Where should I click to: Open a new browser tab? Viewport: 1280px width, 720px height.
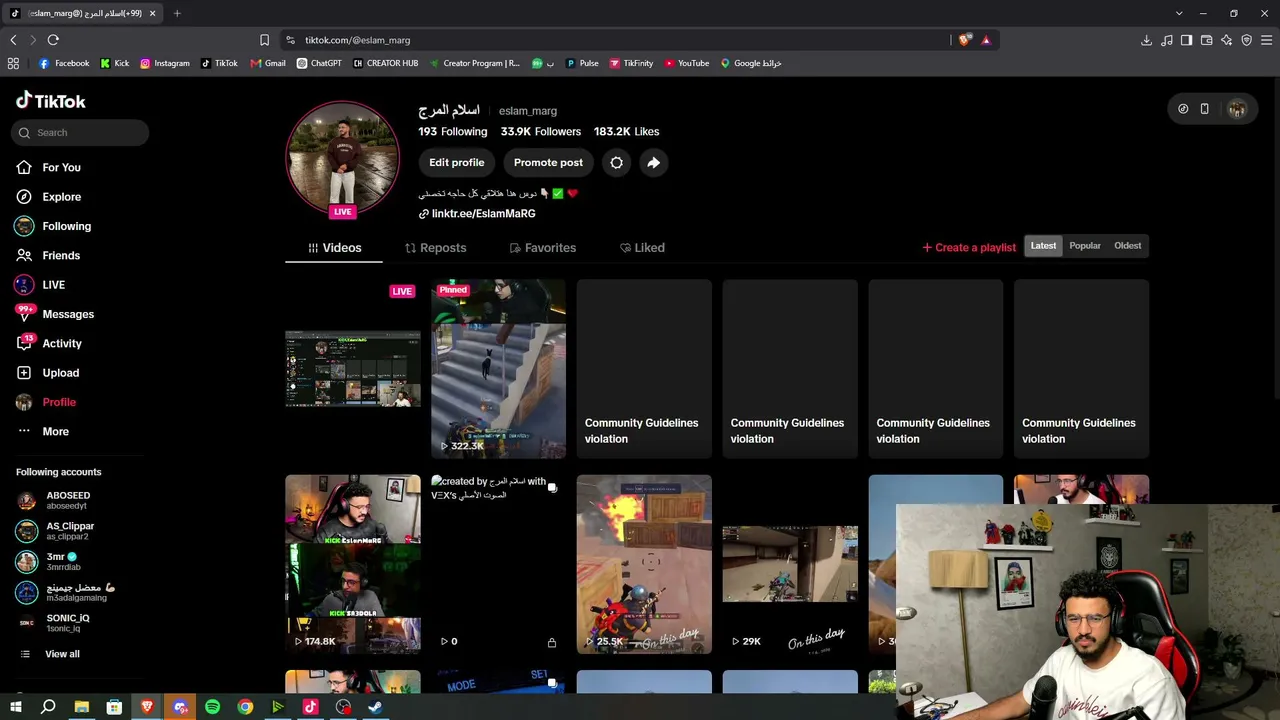[x=177, y=13]
